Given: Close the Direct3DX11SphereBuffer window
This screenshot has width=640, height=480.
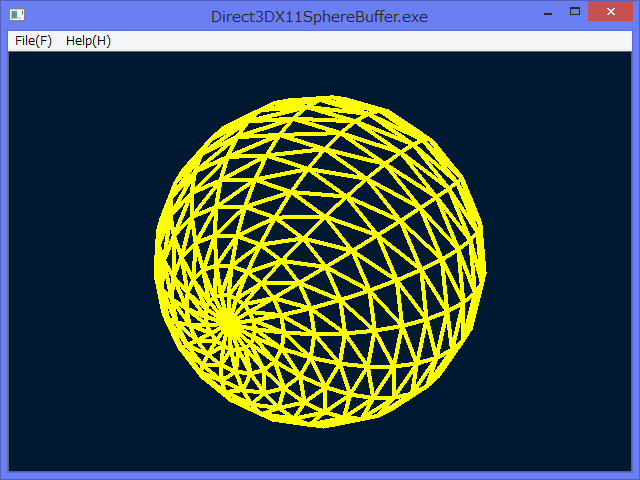Looking at the screenshot, I should coord(611,11).
